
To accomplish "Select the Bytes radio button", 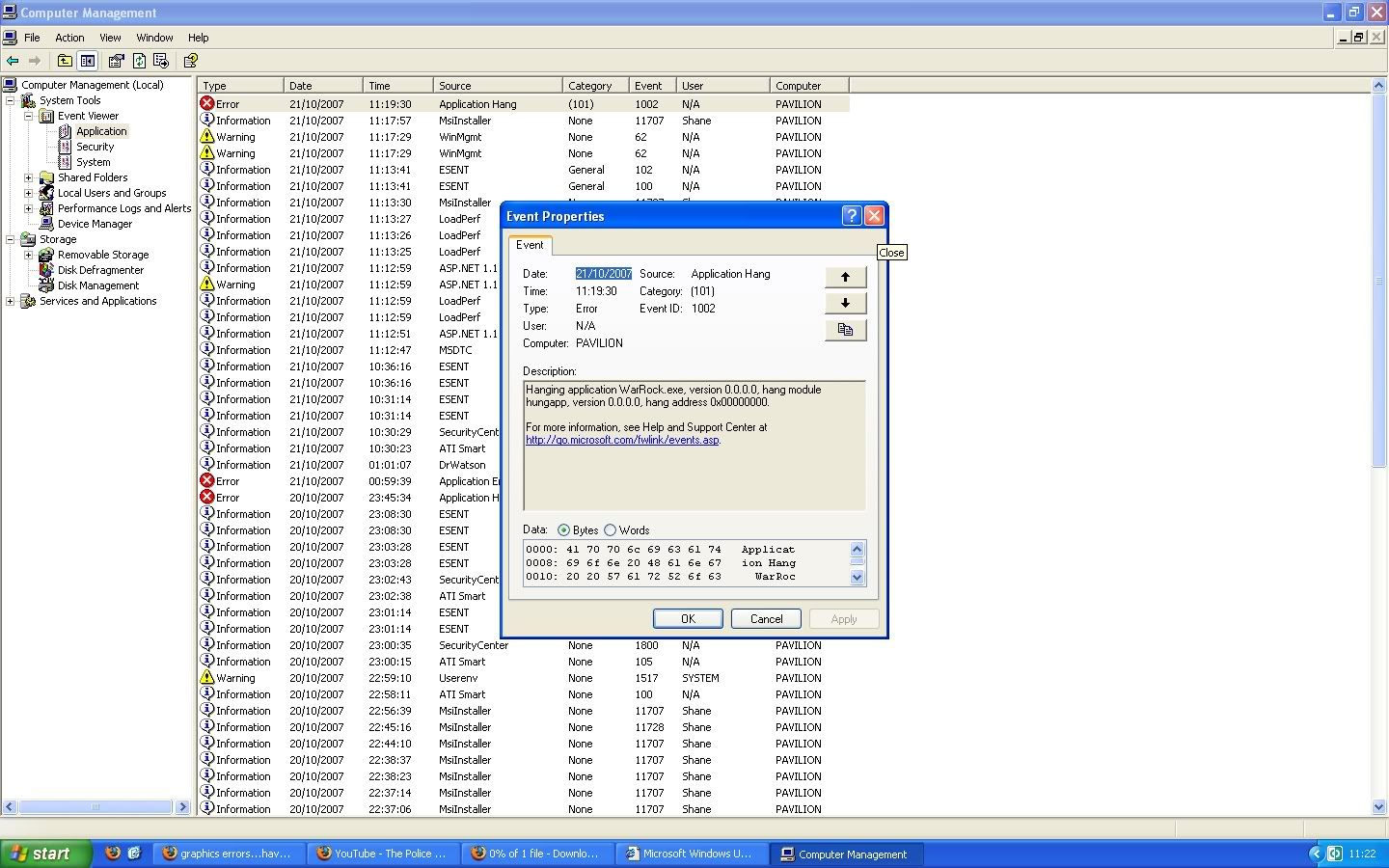I will (x=563, y=530).
